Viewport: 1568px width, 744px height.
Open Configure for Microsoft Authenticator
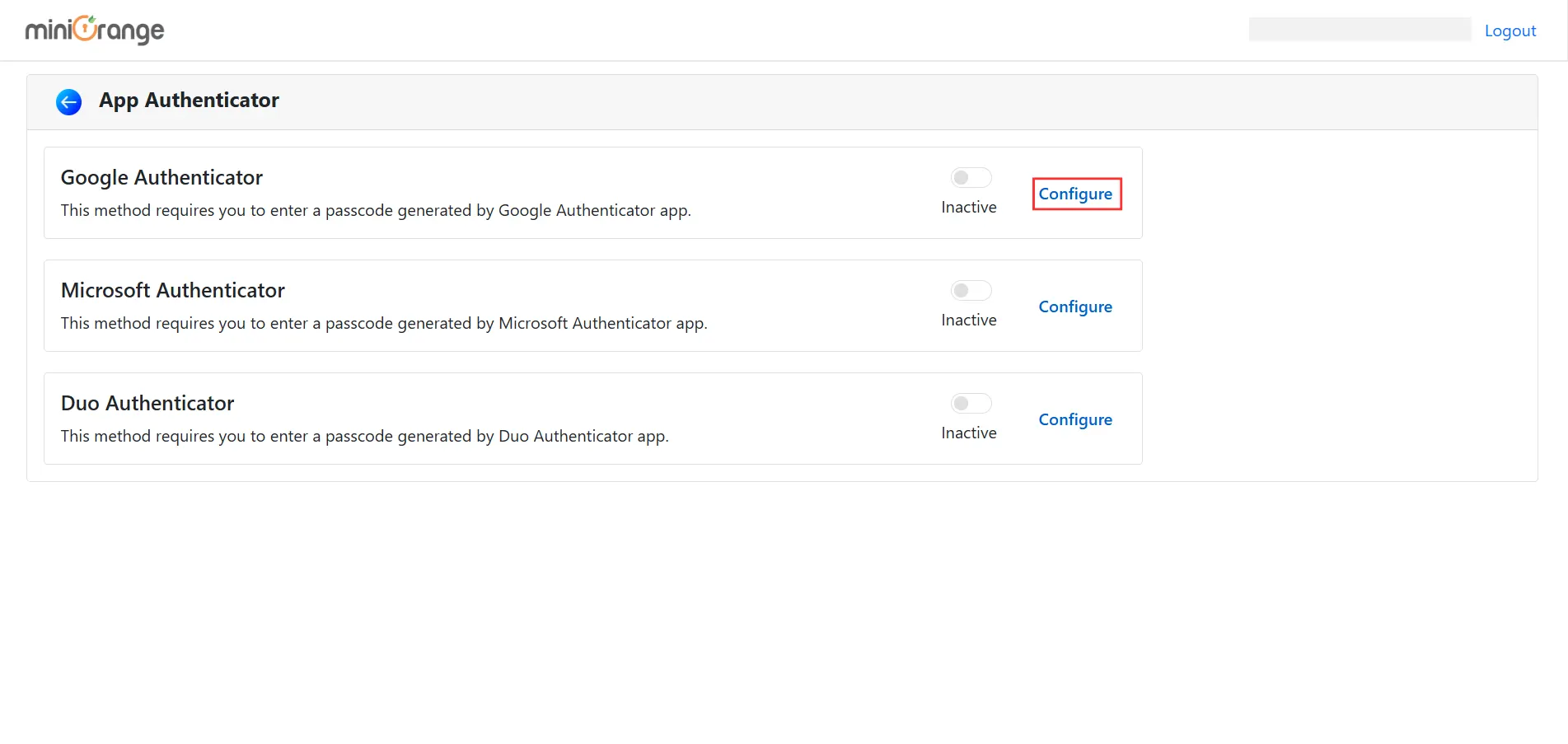click(1075, 306)
